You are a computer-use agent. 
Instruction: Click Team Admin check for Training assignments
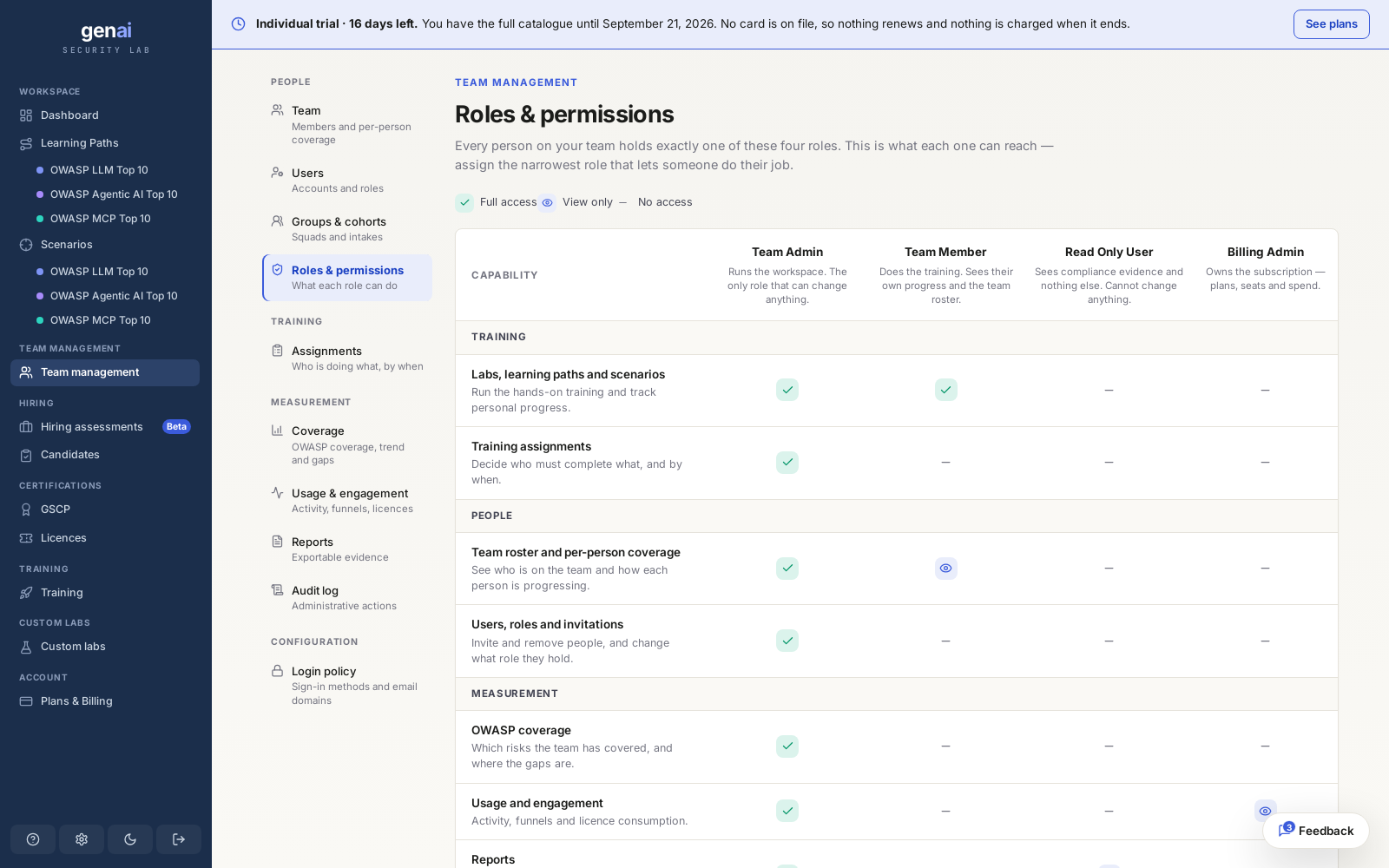[x=787, y=463]
